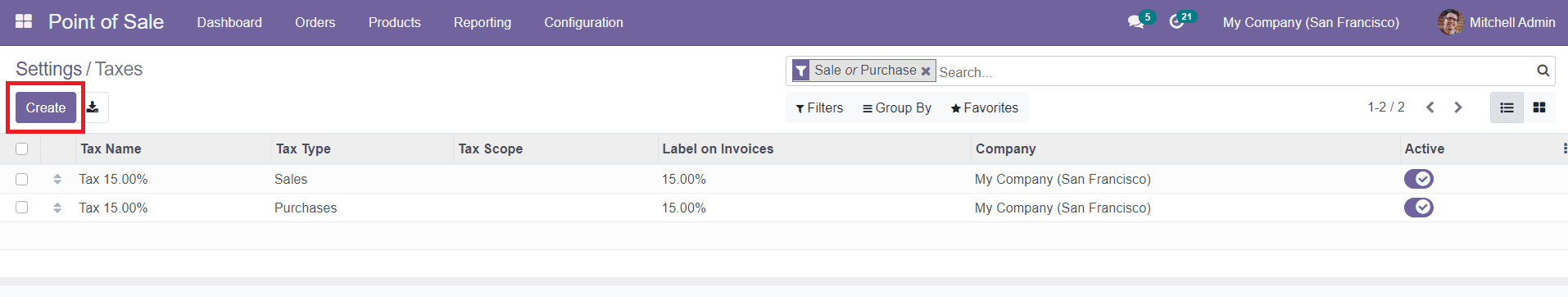Expand the Group By dropdown
1568x297 pixels.
(897, 107)
